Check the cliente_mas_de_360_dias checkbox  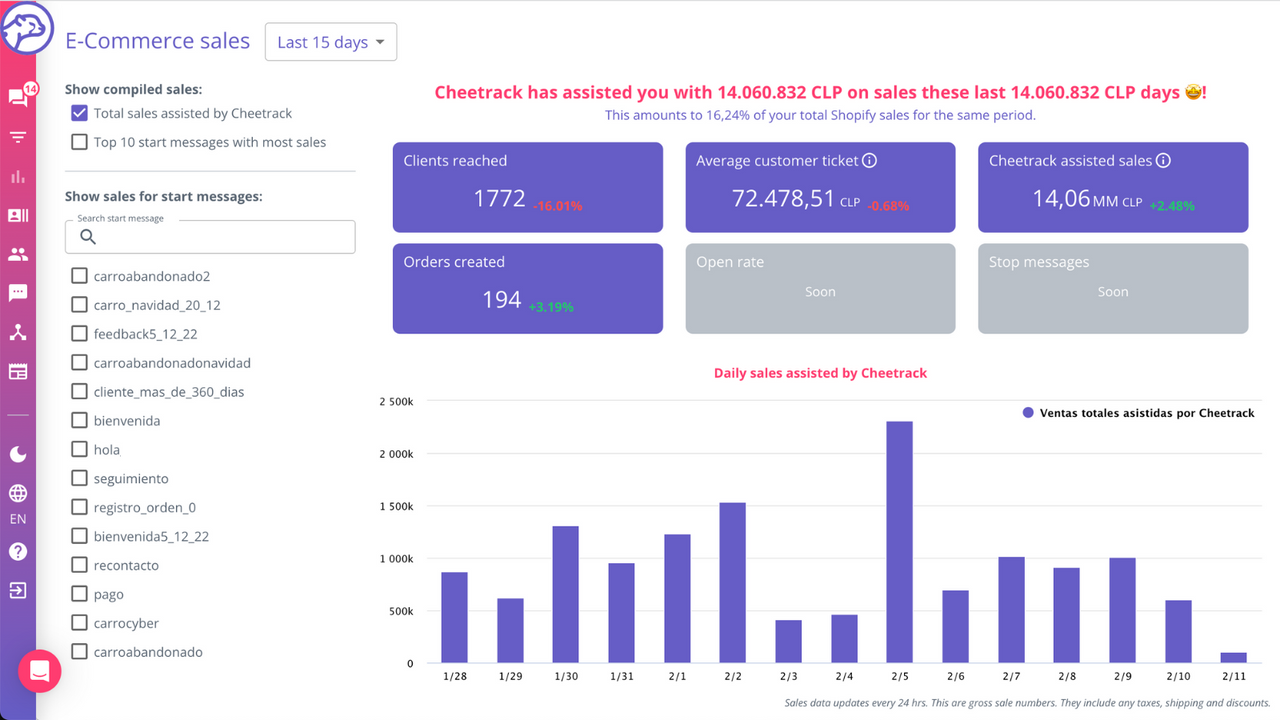(x=79, y=392)
